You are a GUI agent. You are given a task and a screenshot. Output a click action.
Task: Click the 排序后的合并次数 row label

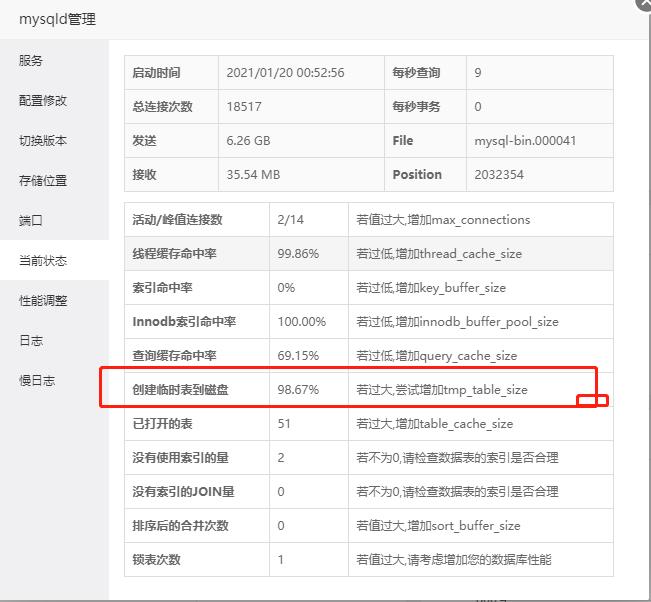tap(180, 526)
